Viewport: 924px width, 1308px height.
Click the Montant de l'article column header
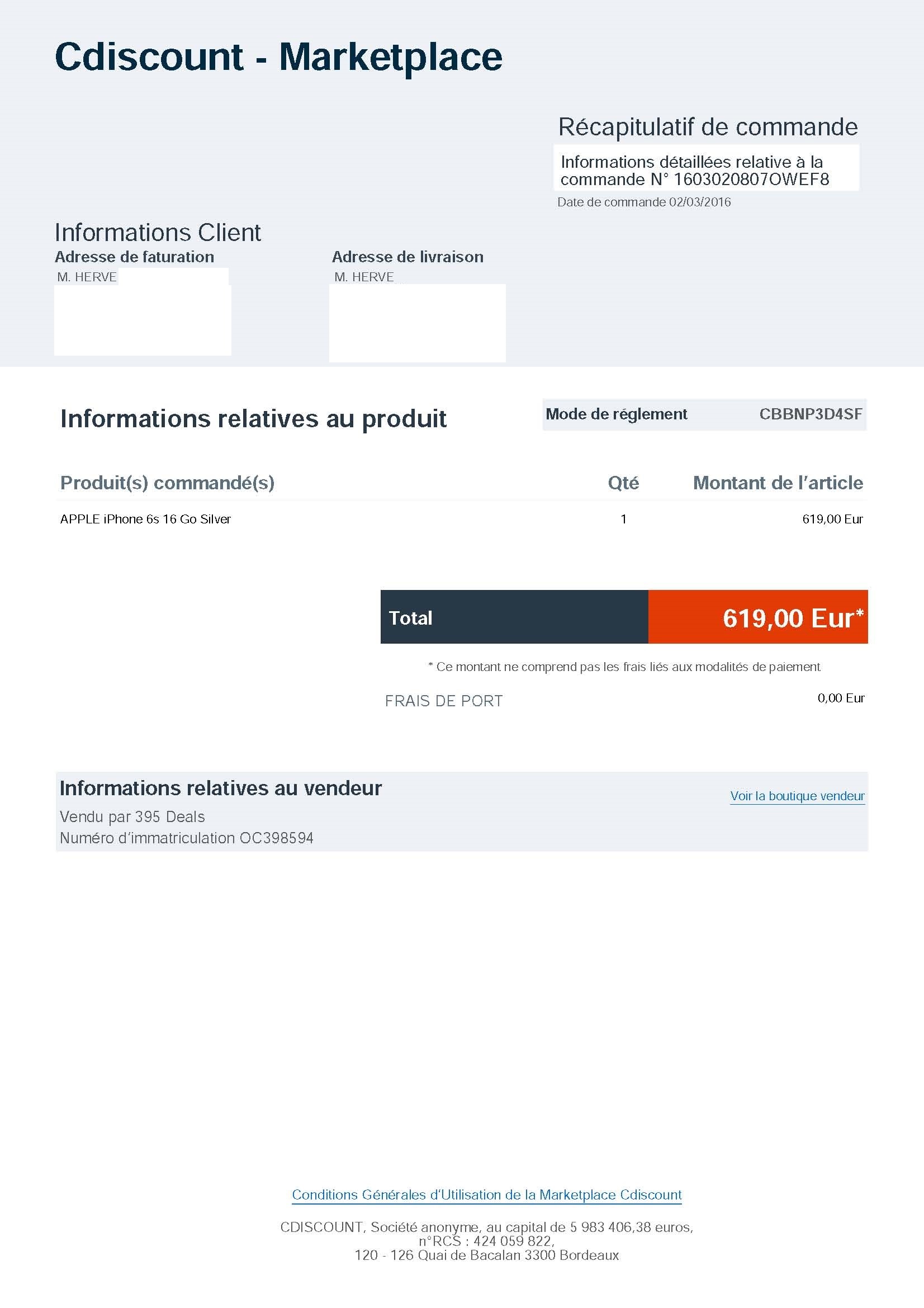778,483
